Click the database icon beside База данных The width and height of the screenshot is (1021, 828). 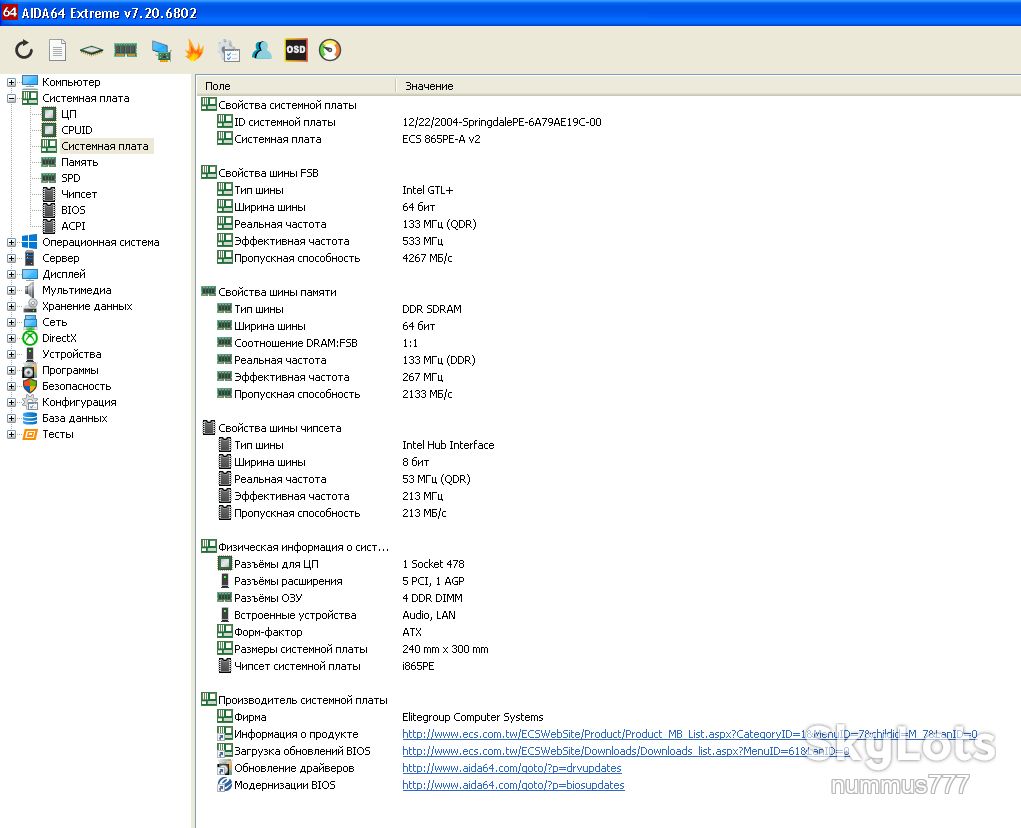30,418
